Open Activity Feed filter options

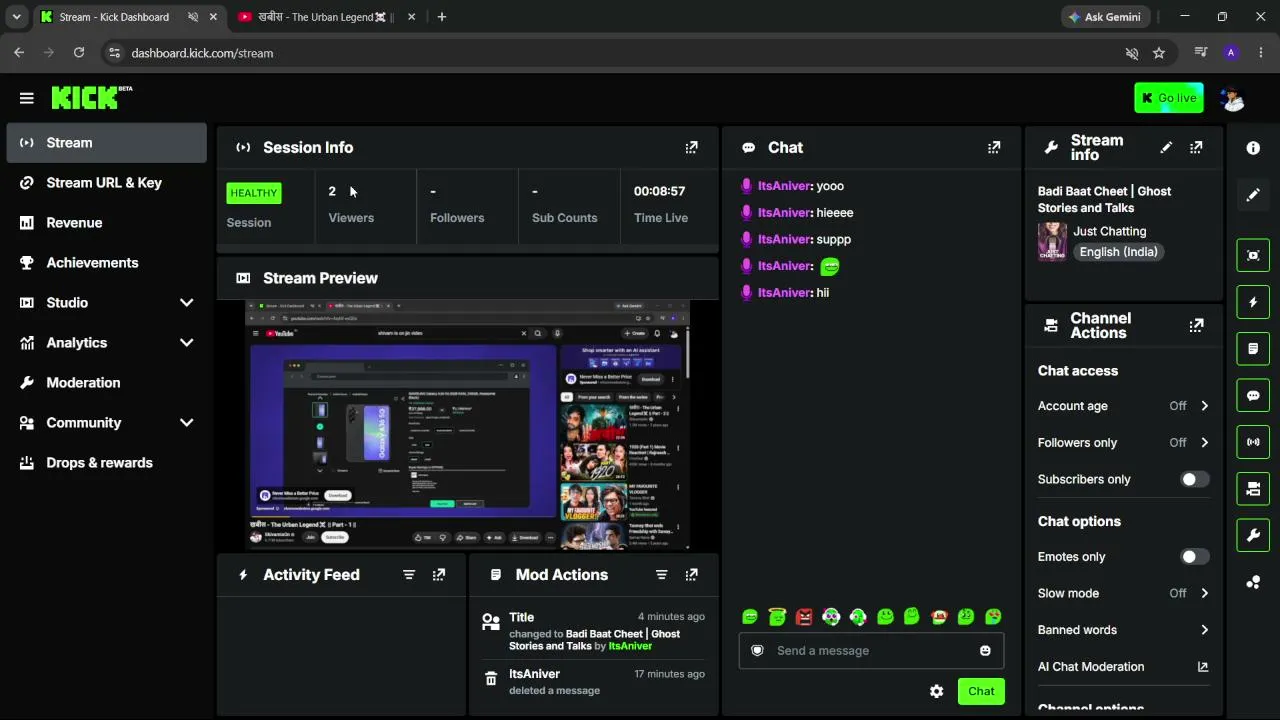pyautogui.click(x=409, y=575)
